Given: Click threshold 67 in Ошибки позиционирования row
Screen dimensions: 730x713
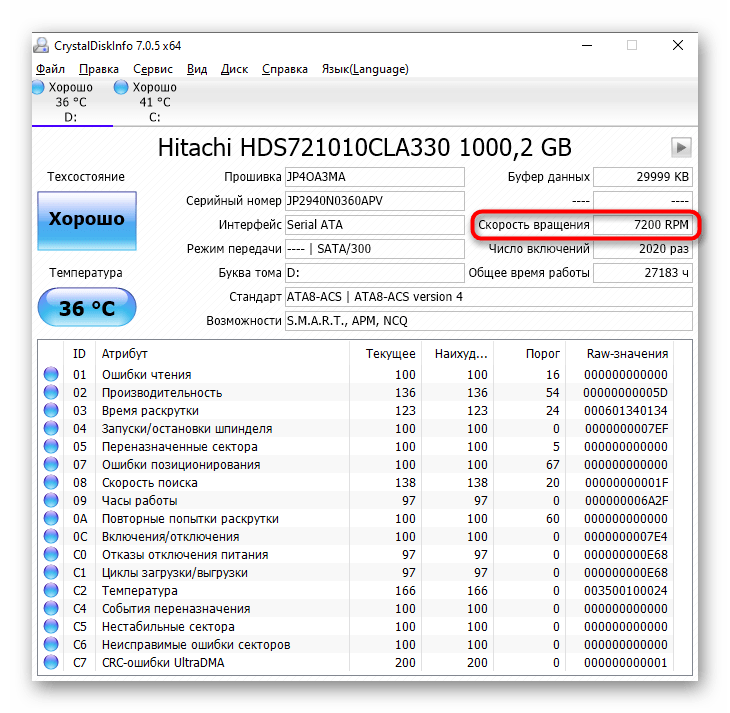Looking at the screenshot, I should pos(553,465).
